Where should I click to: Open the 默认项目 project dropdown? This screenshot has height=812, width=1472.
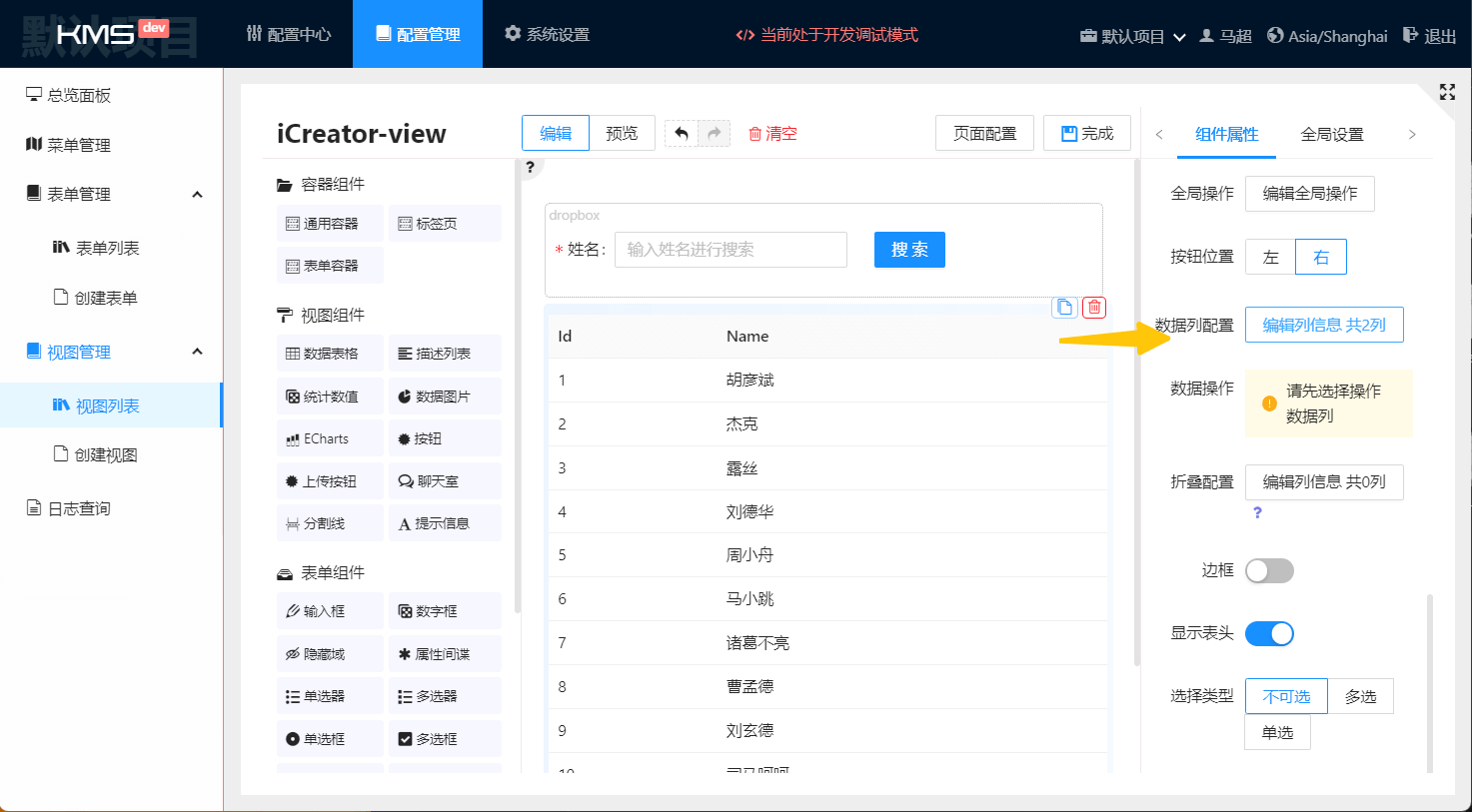pyautogui.click(x=1132, y=36)
